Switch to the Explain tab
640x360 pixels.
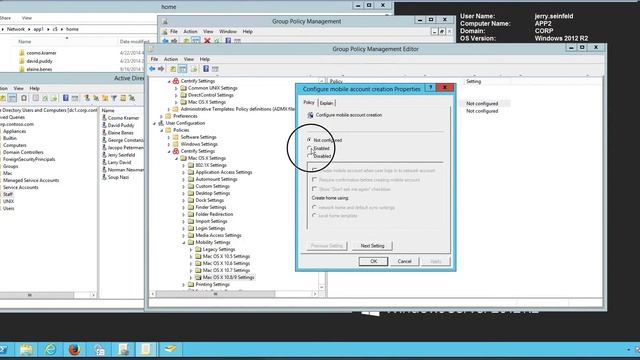[326, 103]
